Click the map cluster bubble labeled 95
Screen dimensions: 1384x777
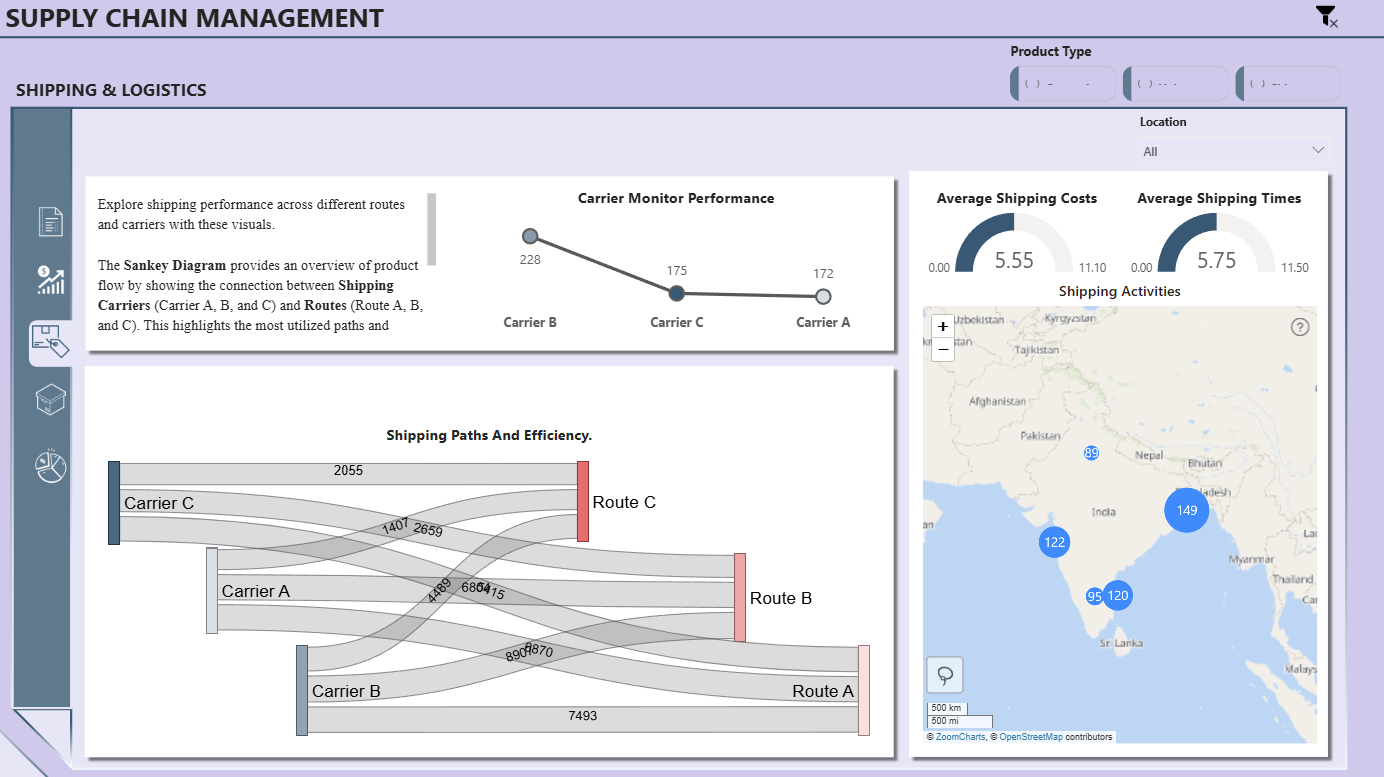pos(1095,597)
